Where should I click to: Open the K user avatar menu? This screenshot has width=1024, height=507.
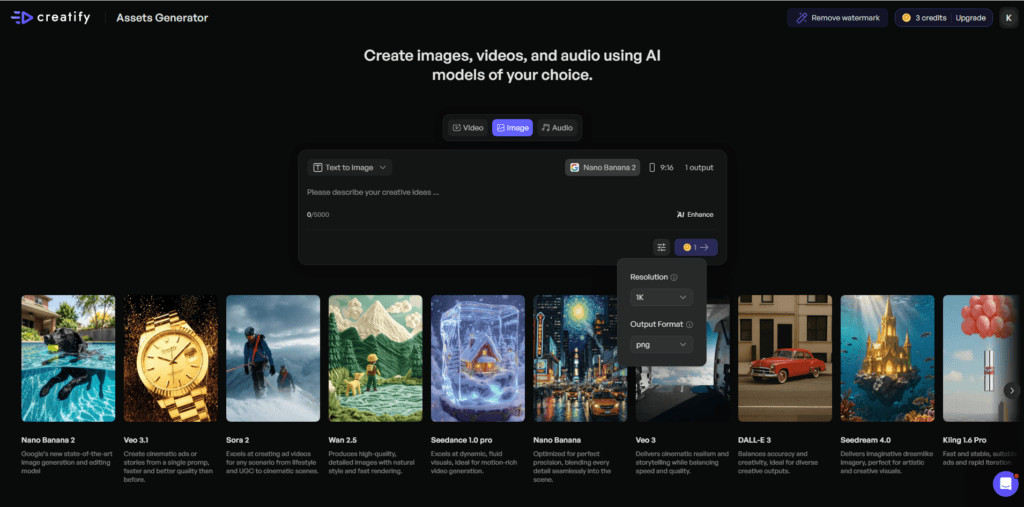pyautogui.click(x=1008, y=18)
